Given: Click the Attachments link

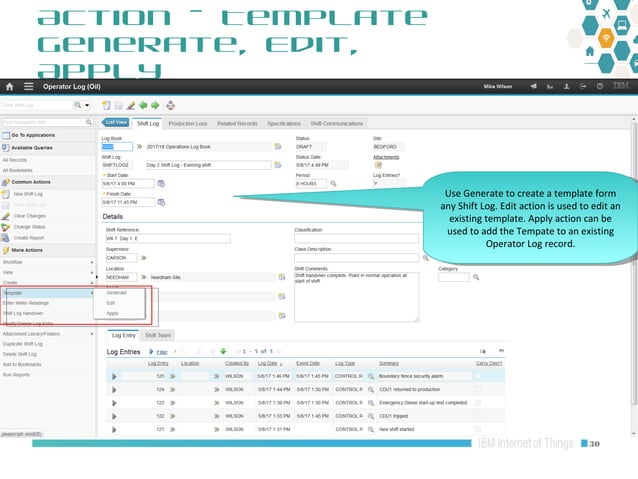Looking at the screenshot, I should [x=386, y=157].
